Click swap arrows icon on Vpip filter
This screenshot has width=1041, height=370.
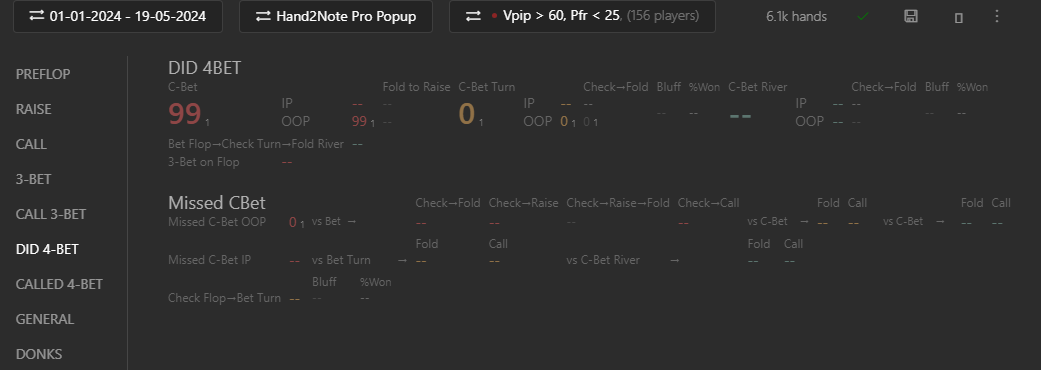coord(473,16)
